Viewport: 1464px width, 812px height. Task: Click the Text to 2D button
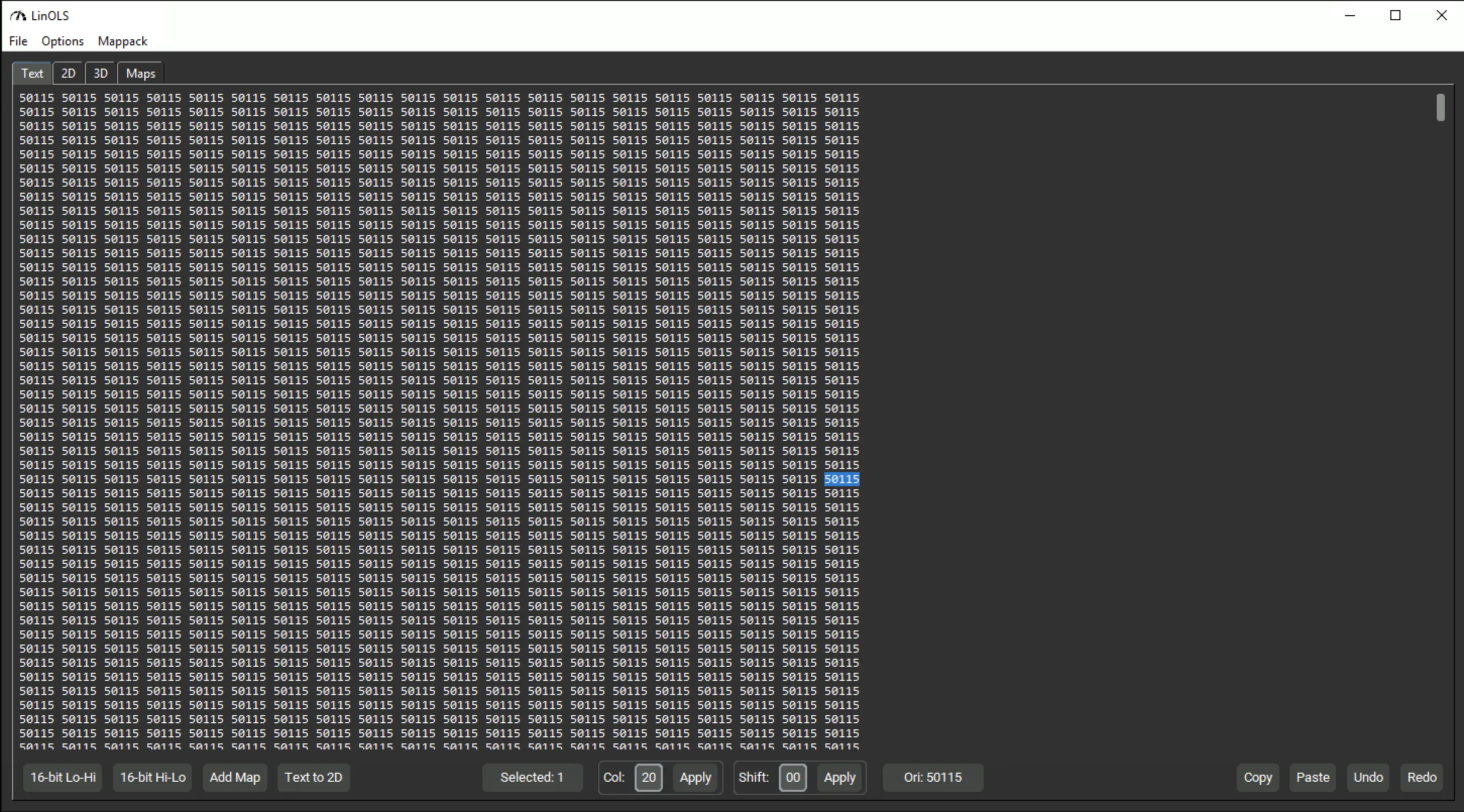[x=313, y=777]
